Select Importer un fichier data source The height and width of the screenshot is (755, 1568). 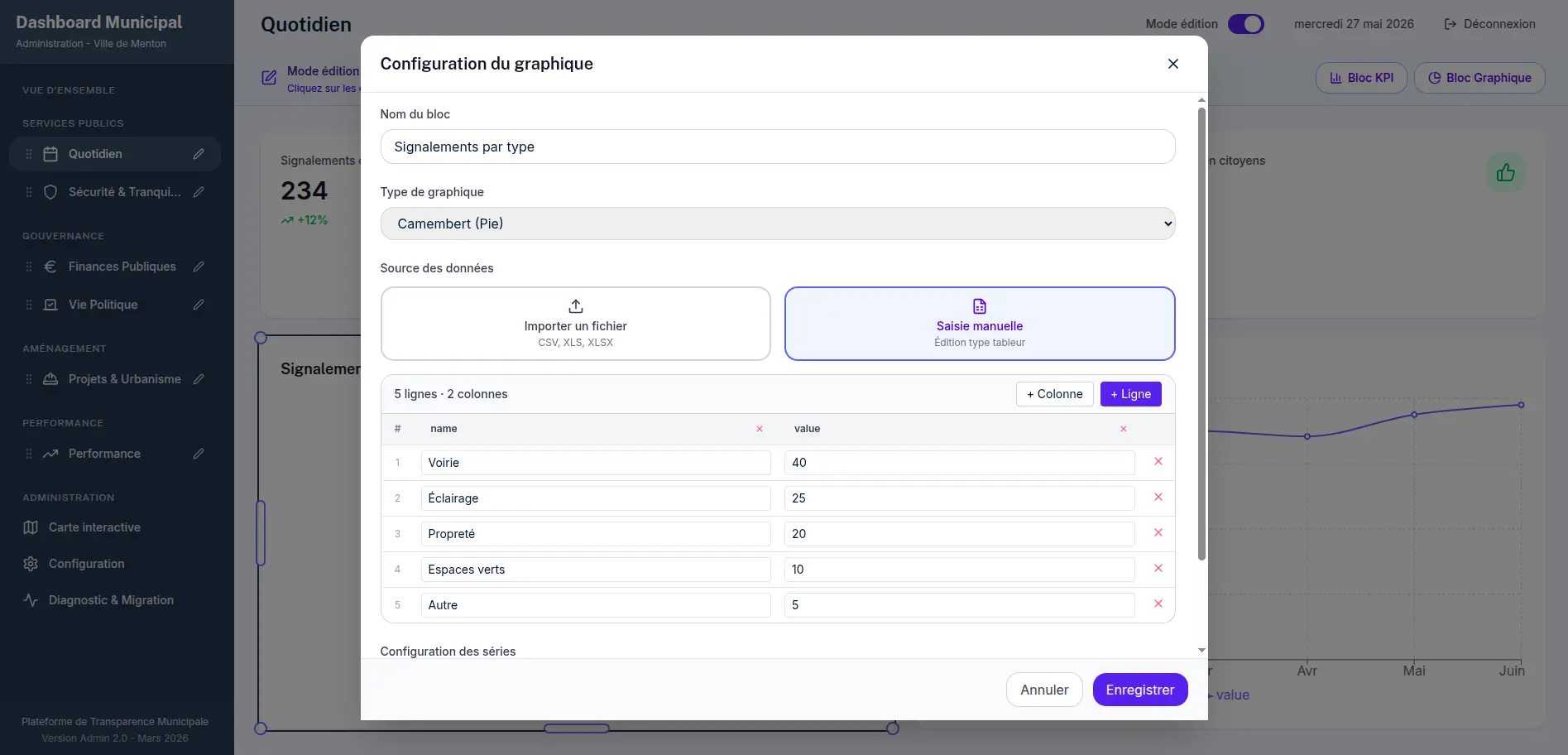[x=576, y=324]
